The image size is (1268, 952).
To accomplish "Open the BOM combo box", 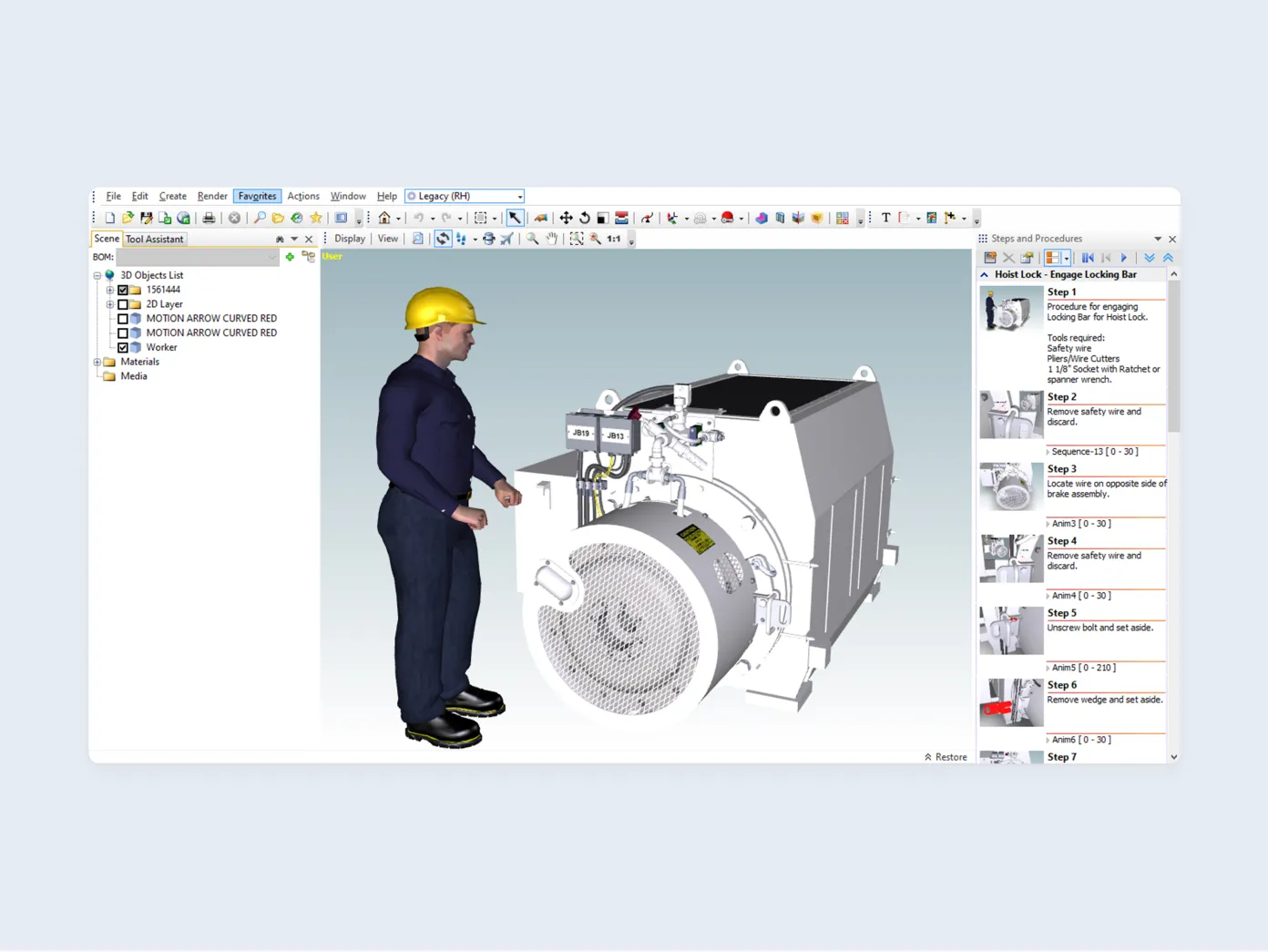I will 197,257.
